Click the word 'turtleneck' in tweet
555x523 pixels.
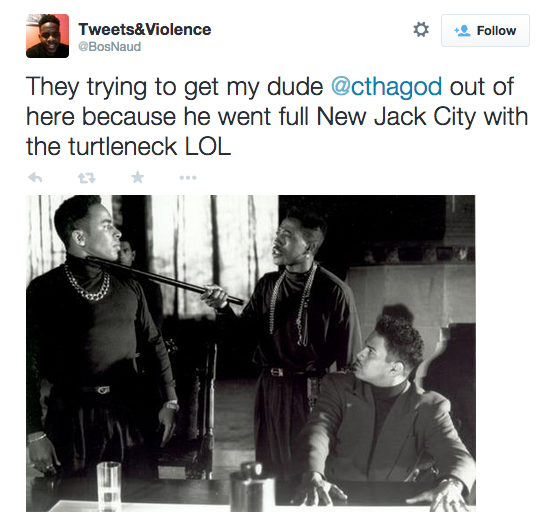123,146
